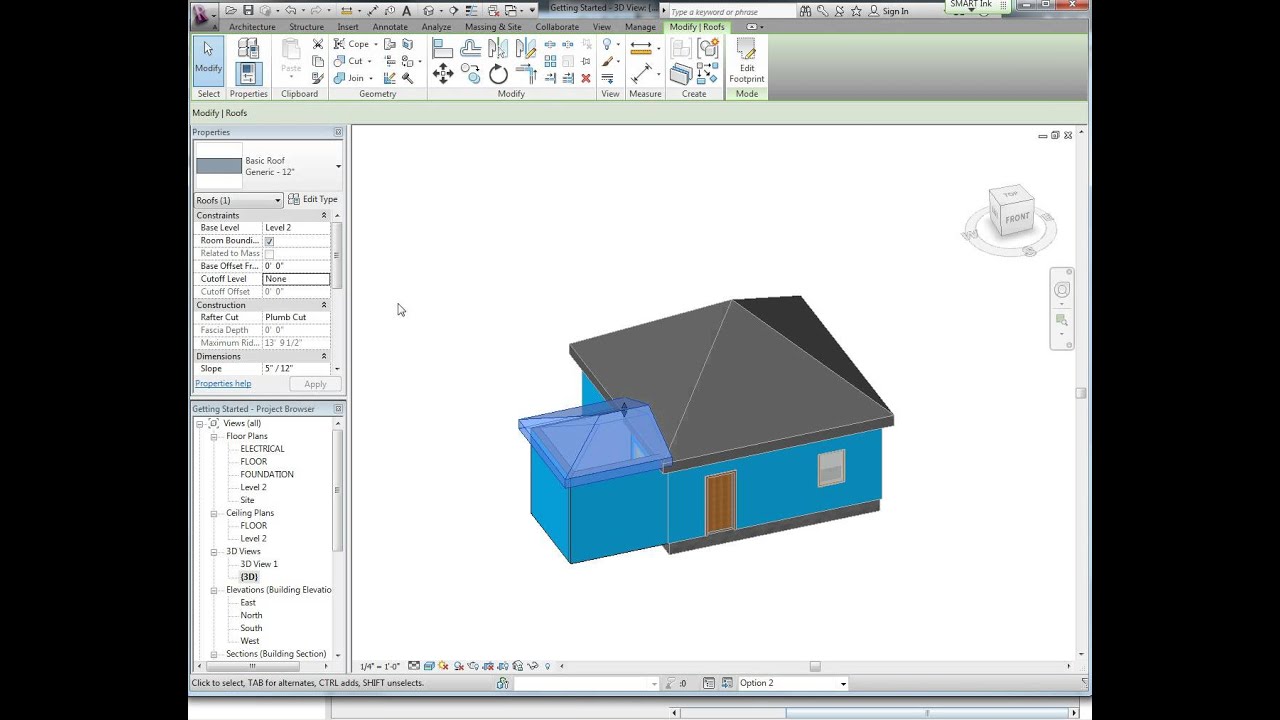Collapse the Floor Plans tree node

point(214,437)
